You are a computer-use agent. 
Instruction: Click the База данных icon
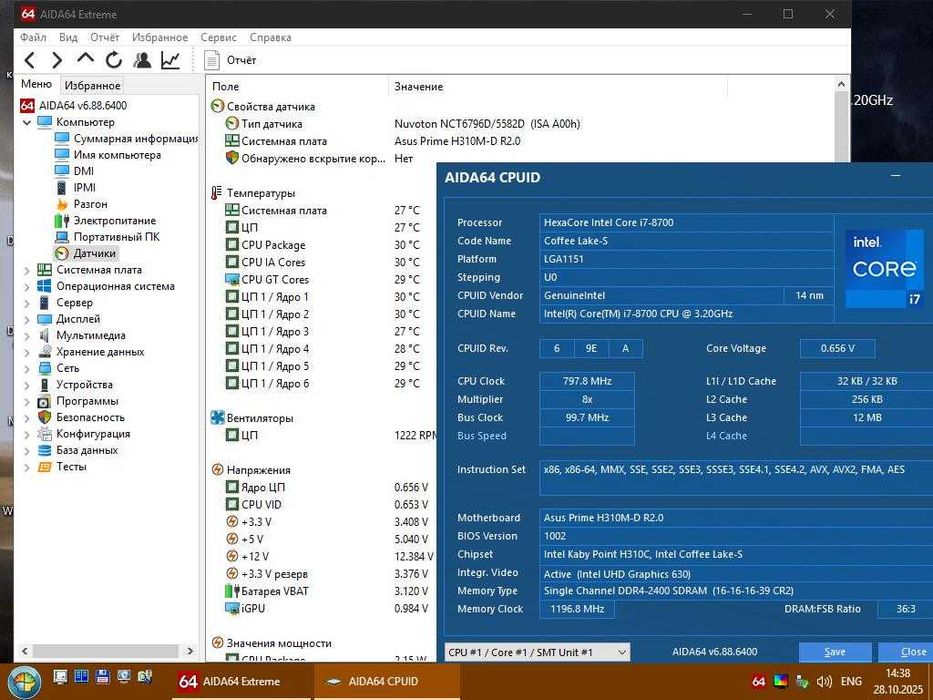pos(45,450)
